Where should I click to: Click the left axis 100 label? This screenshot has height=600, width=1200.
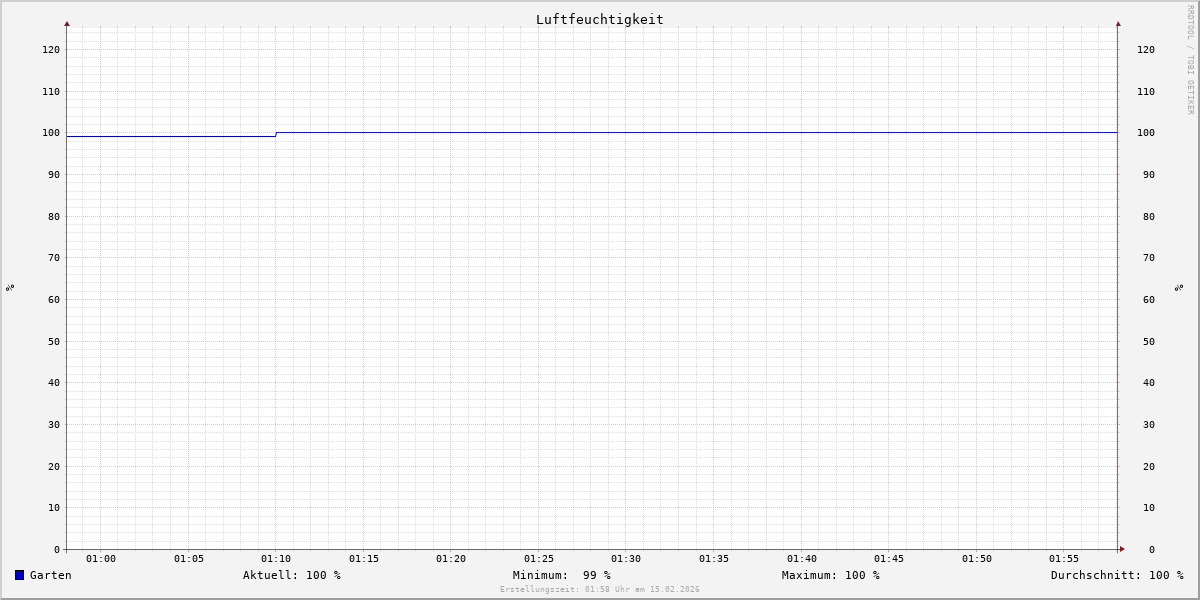coord(51,133)
